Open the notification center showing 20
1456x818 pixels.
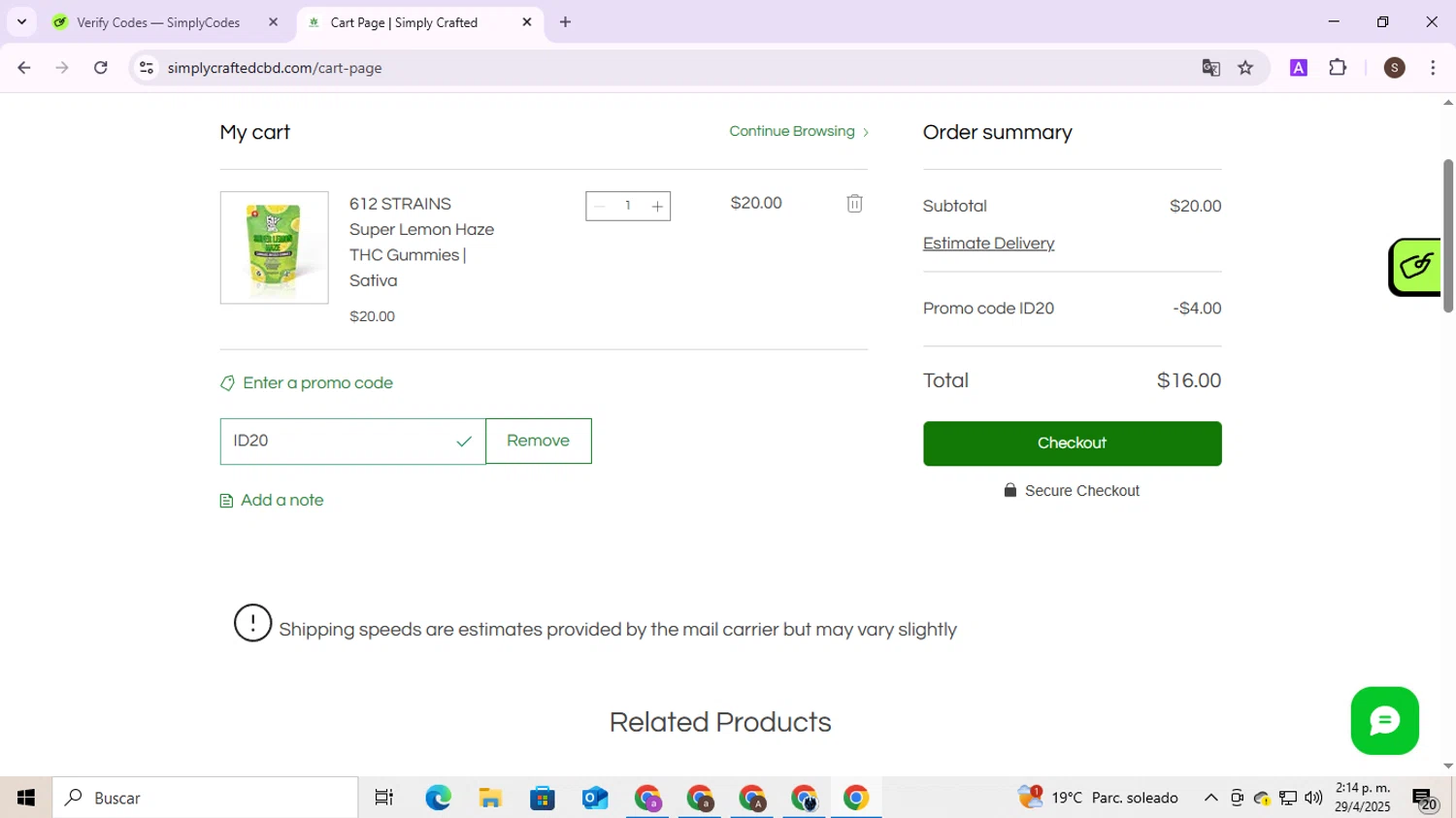(1425, 800)
